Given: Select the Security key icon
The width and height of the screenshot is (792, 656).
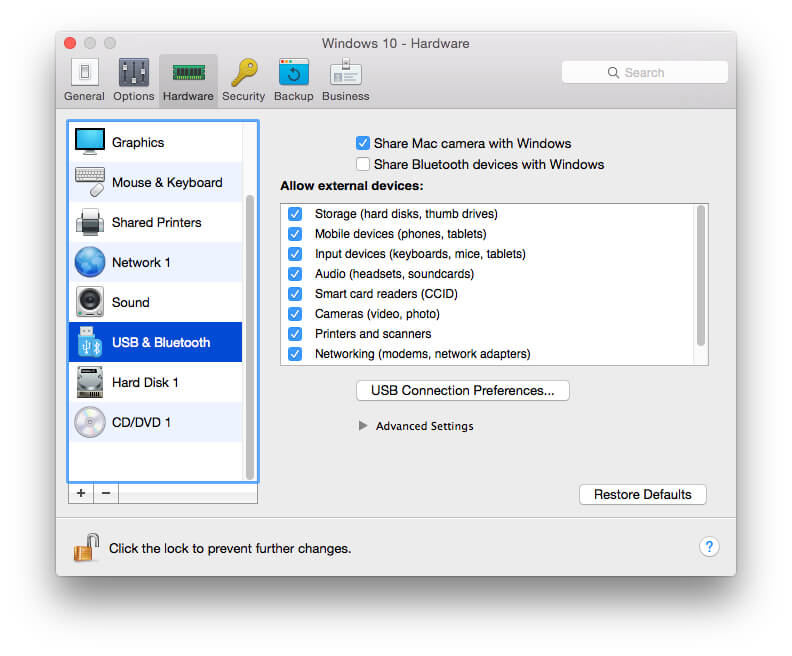Looking at the screenshot, I should (x=244, y=73).
